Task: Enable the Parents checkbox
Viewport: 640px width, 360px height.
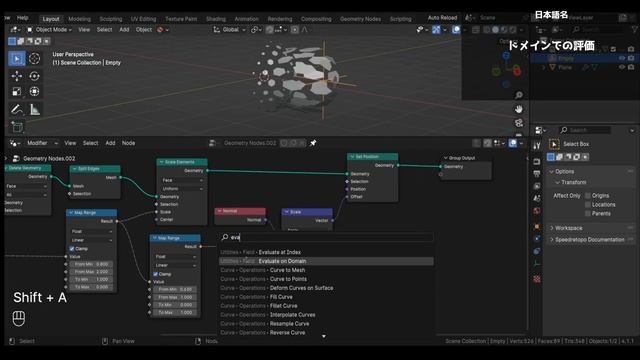Action: coord(588,213)
